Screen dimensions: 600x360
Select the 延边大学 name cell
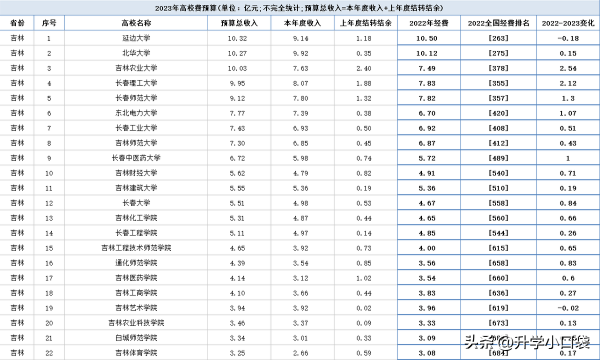[x=136, y=38]
